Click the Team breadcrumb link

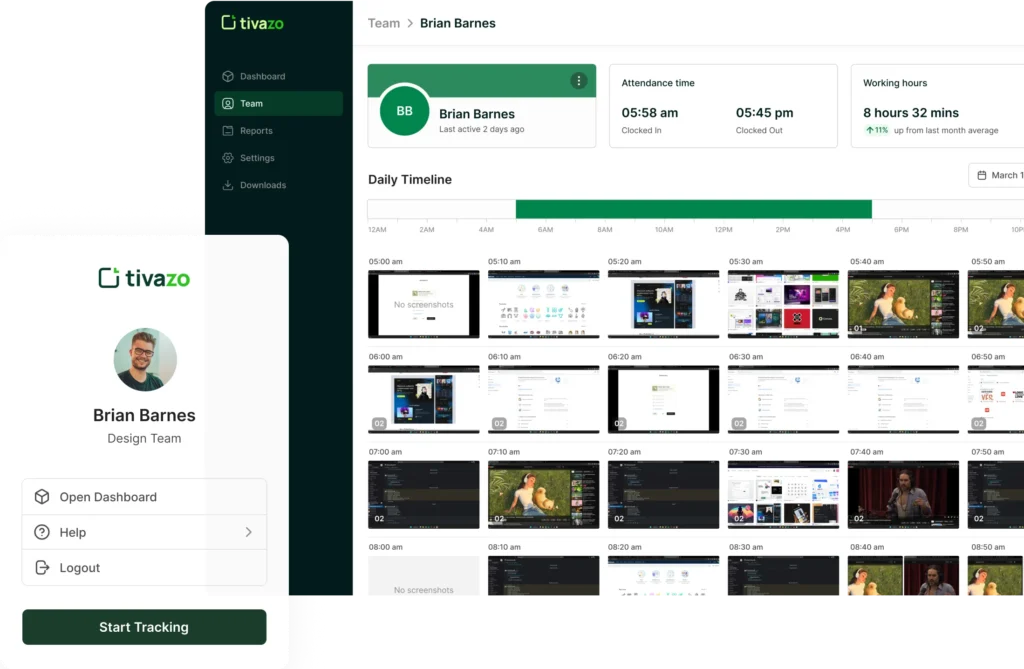click(x=384, y=23)
